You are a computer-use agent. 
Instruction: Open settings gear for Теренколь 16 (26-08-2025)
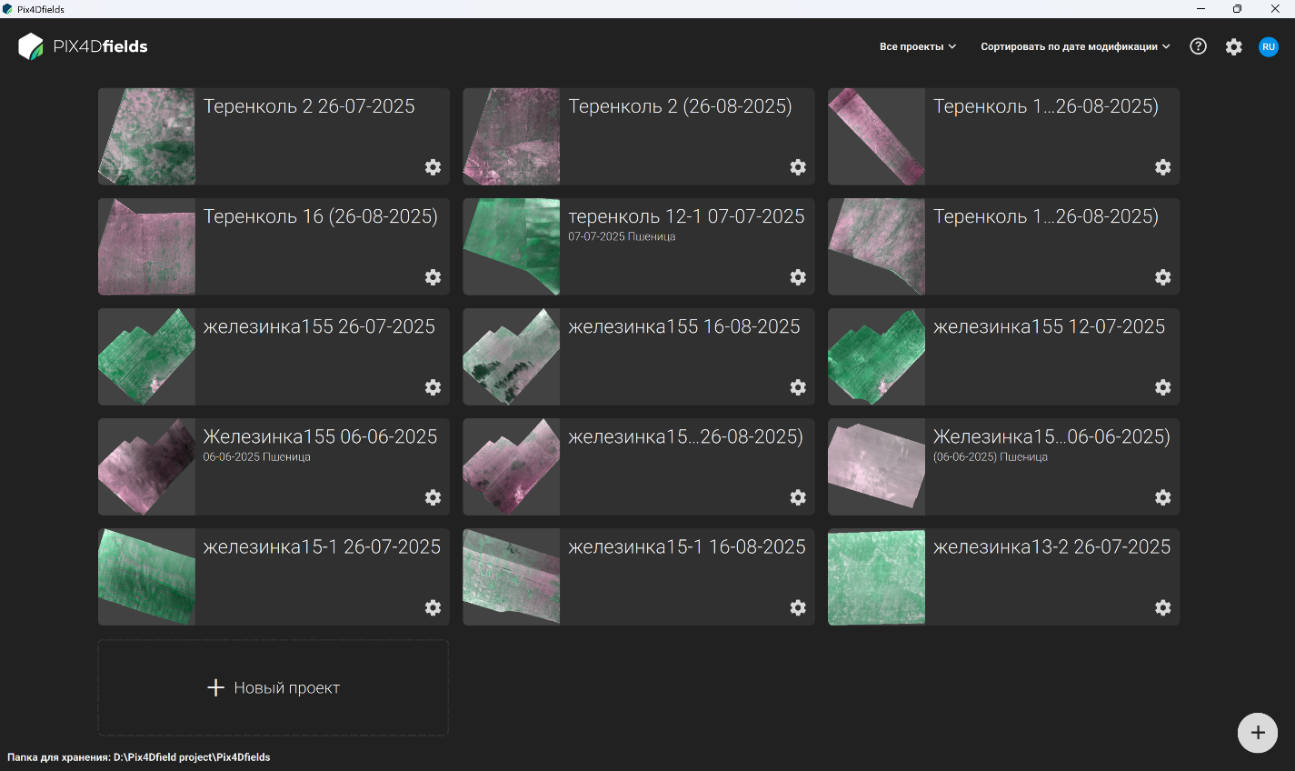(x=433, y=277)
